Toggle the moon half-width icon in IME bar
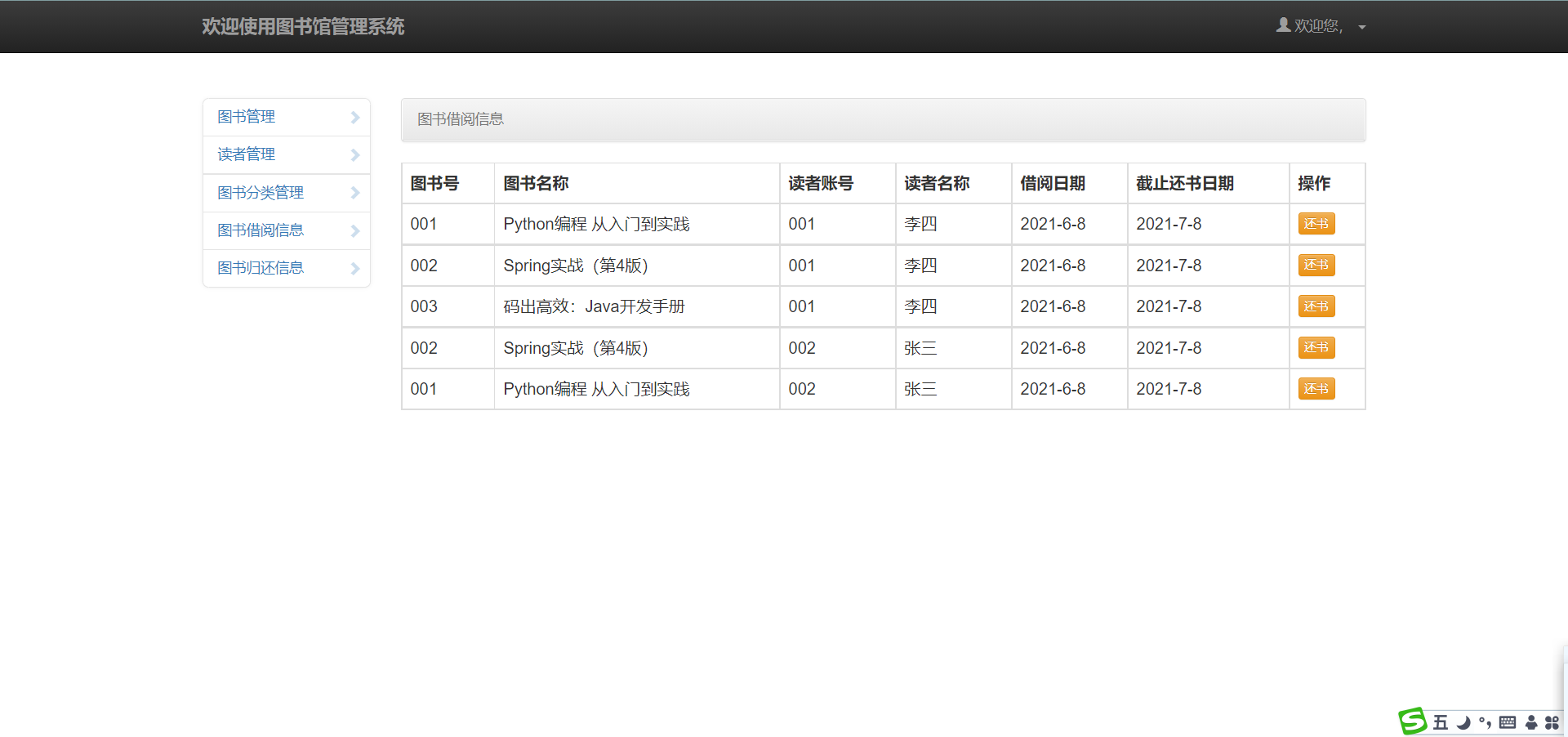 click(1463, 722)
